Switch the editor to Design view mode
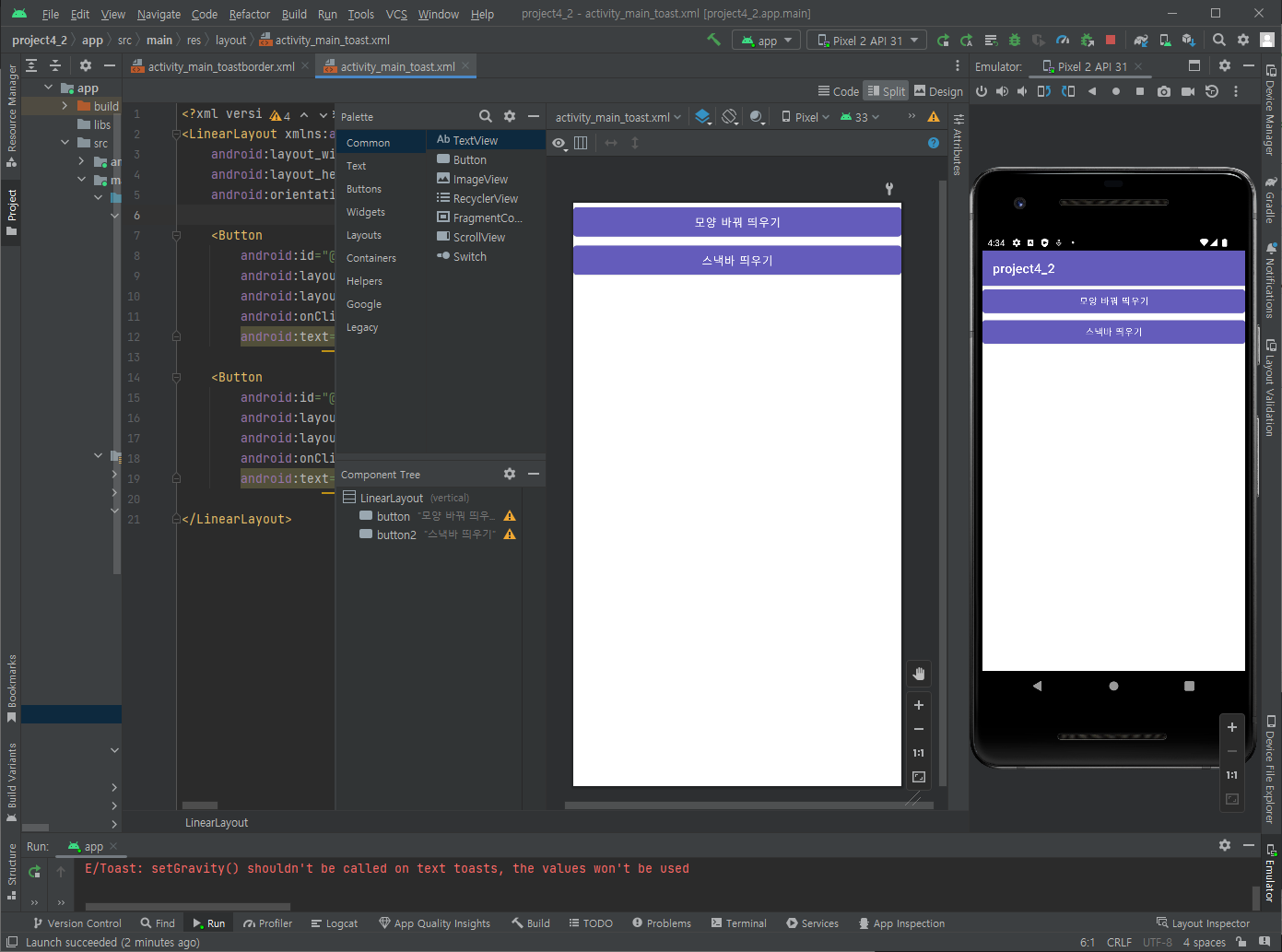Image resolution: width=1282 pixels, height=952 pixels. coord(938,91)
